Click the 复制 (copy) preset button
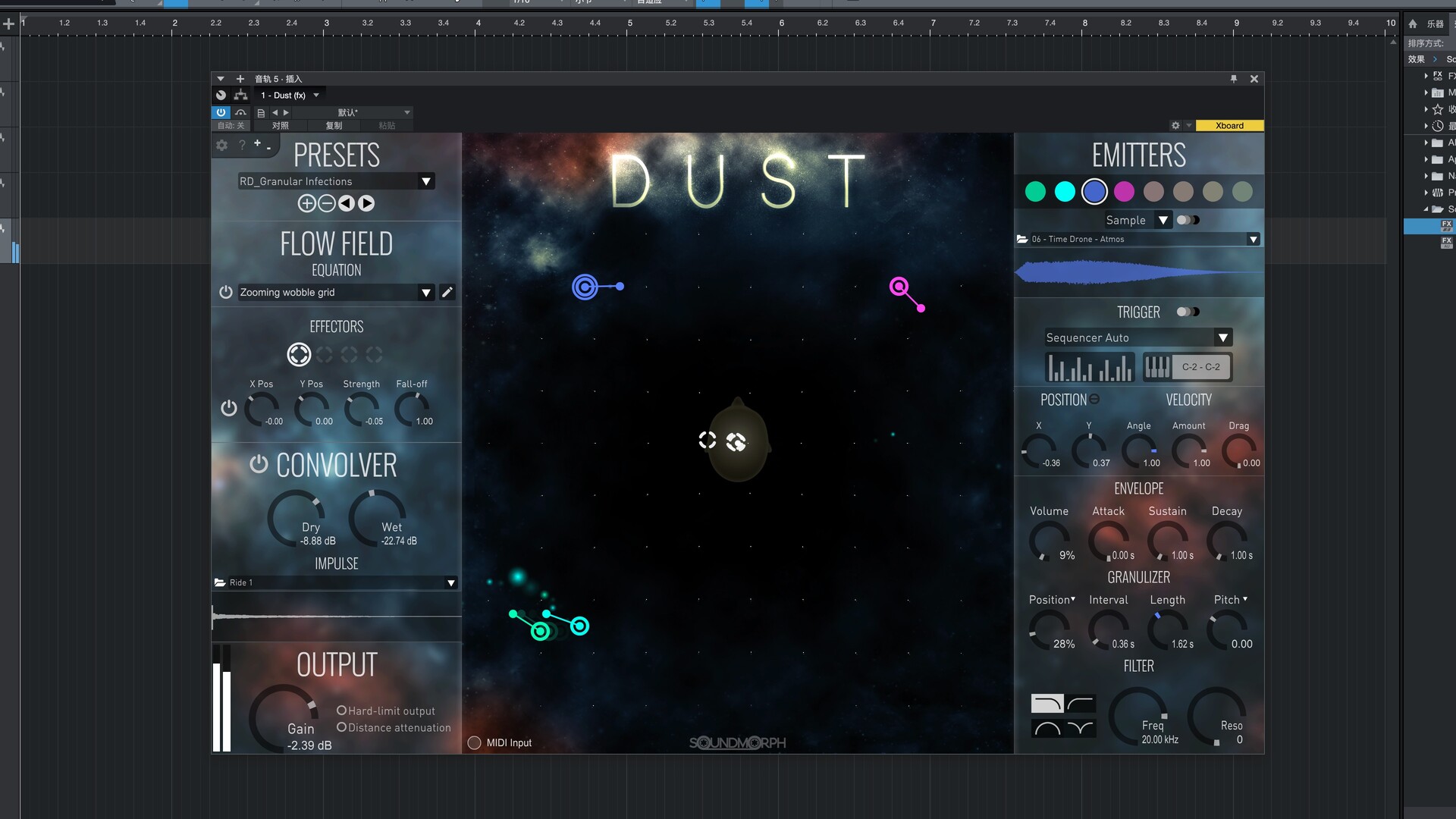Image resolution: width=1456 pixels, height=819 pixels. [334, 125]
